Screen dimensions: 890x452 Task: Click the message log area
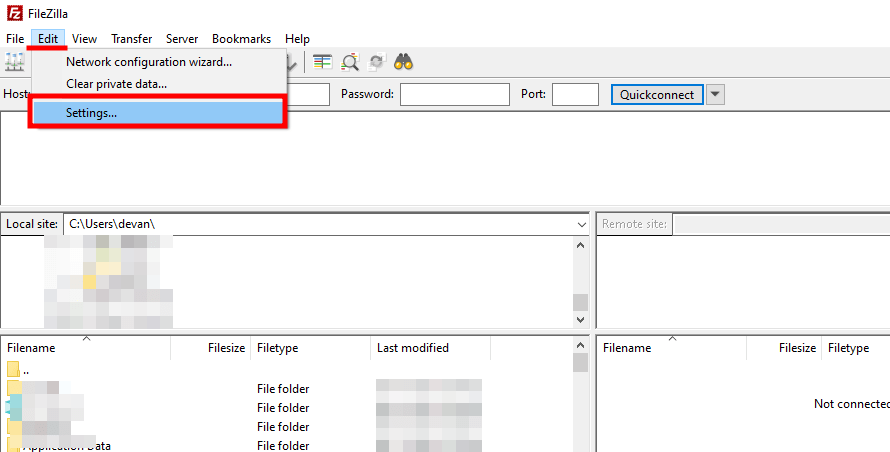[x=445, y=159]
